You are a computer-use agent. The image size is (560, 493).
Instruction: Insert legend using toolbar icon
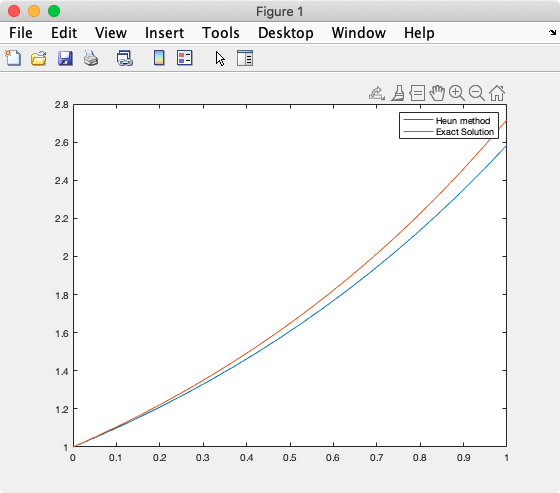(x=185, y=58)
